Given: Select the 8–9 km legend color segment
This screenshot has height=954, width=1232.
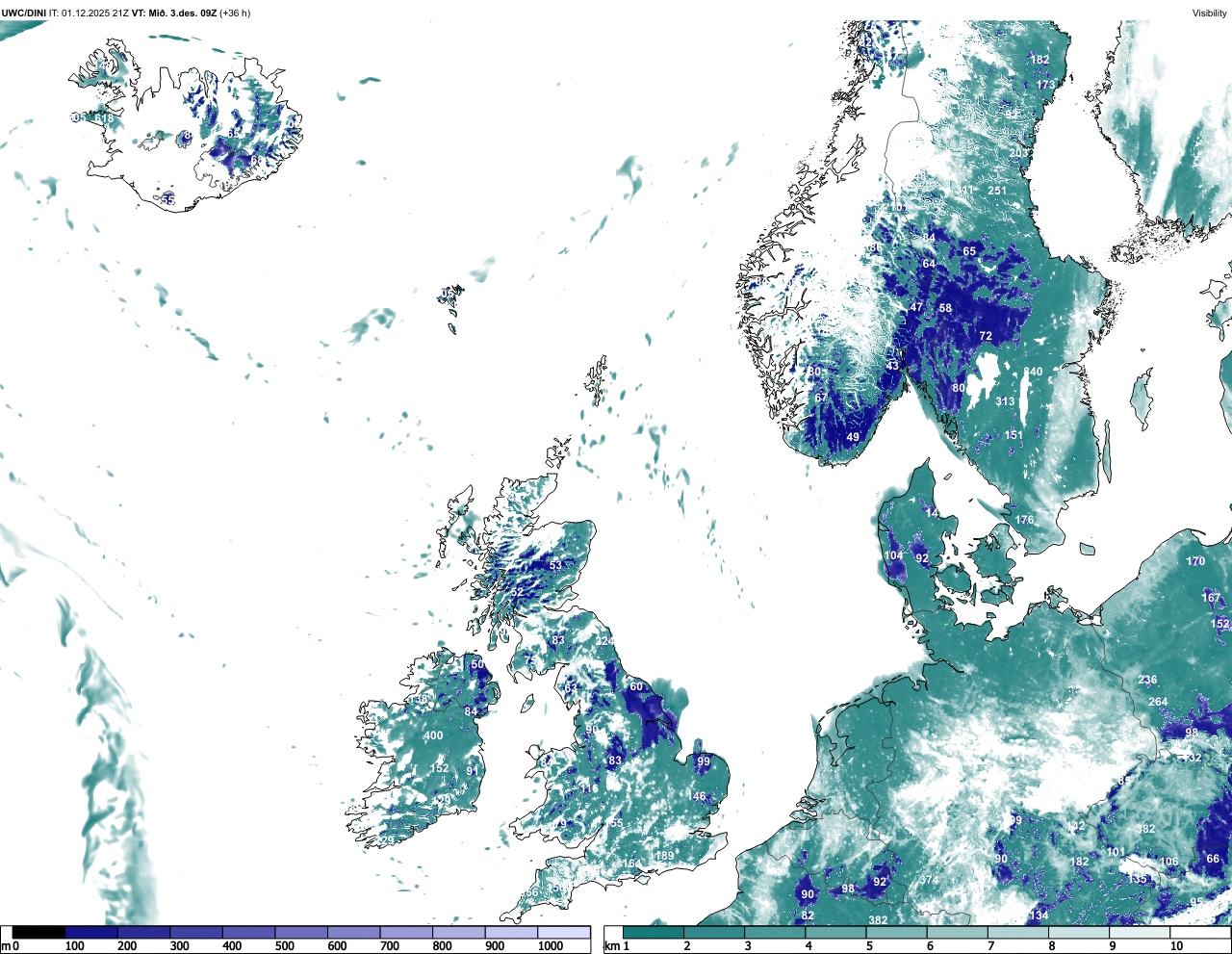Looking at the screenshot, I should [1080, 933].
